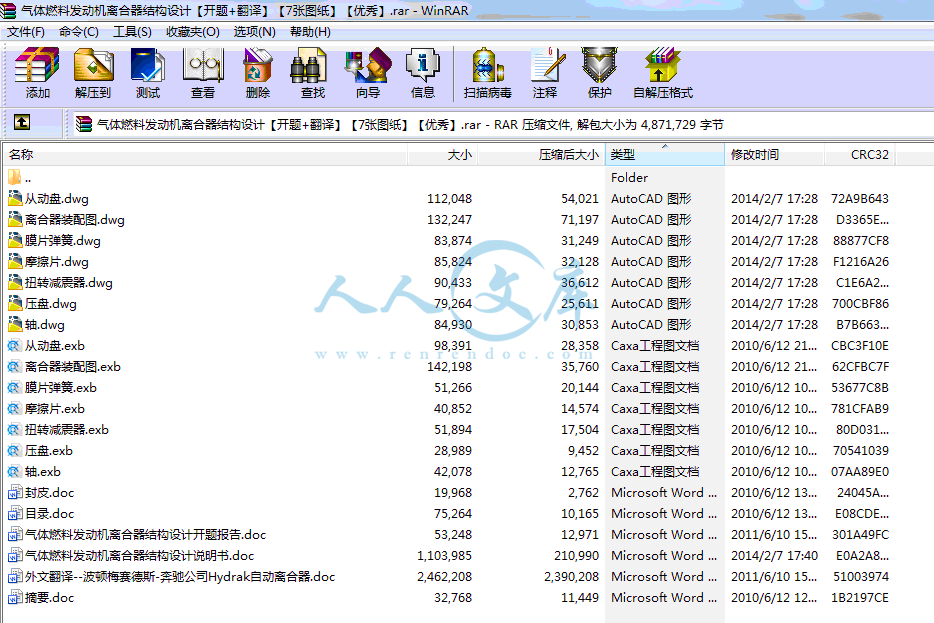The image size is (934, 623).
Task: Click packed size value 9,452
Action: [583, 450]
